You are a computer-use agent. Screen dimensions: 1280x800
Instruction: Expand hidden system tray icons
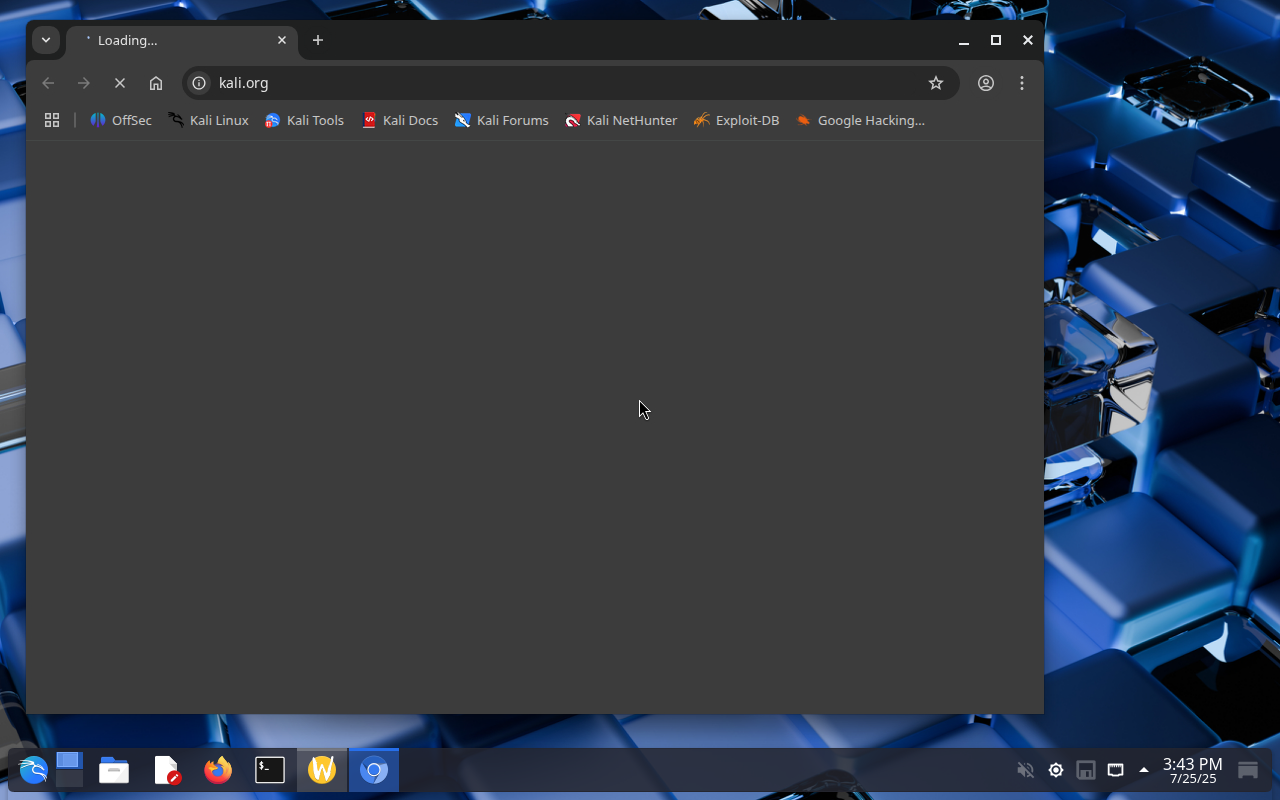click(1144, 770)
